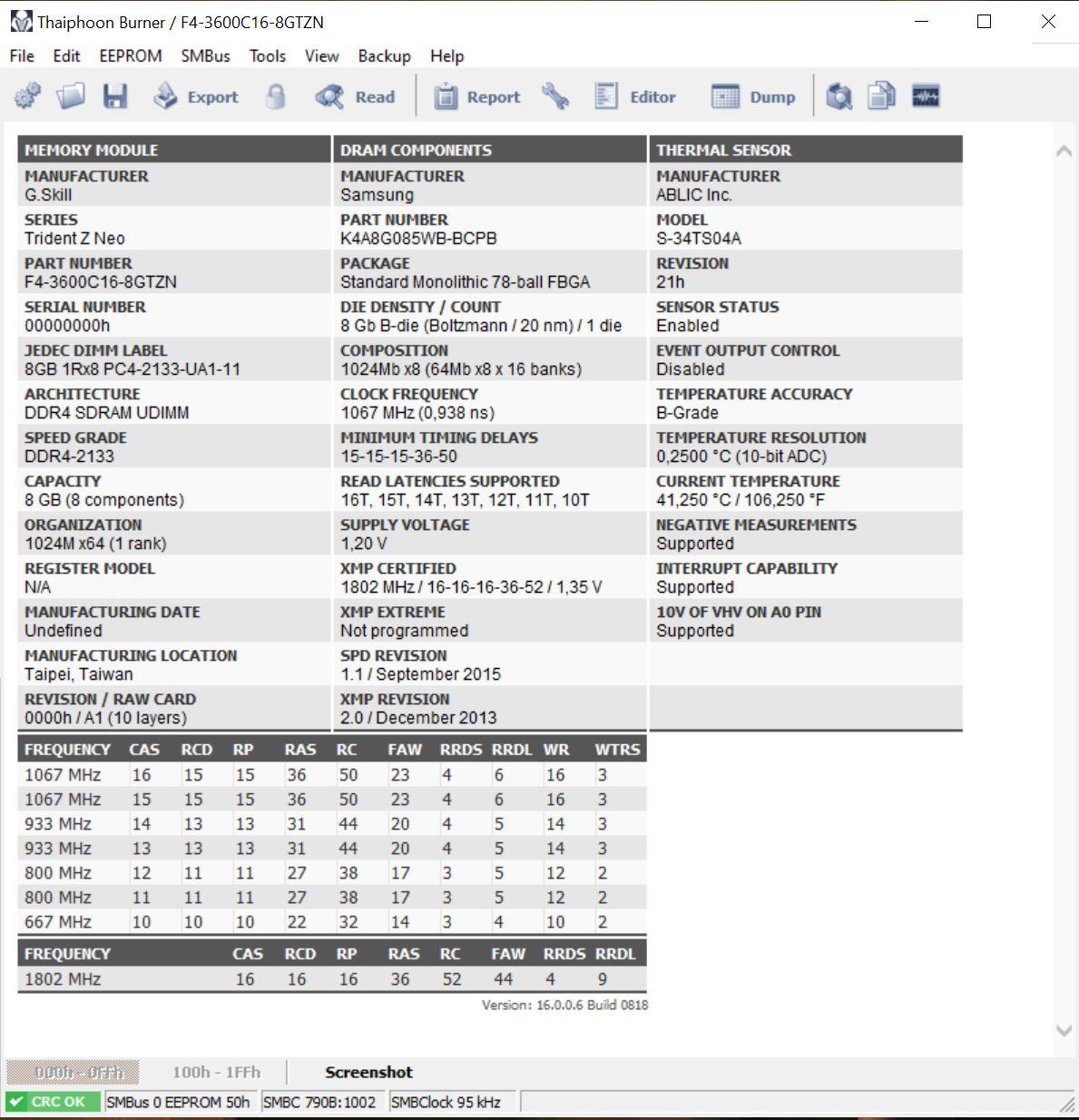Click the Trident Z Neo series value
Image resolution: width=1079 pixels, height=1120 pixels.
(74, 239)
